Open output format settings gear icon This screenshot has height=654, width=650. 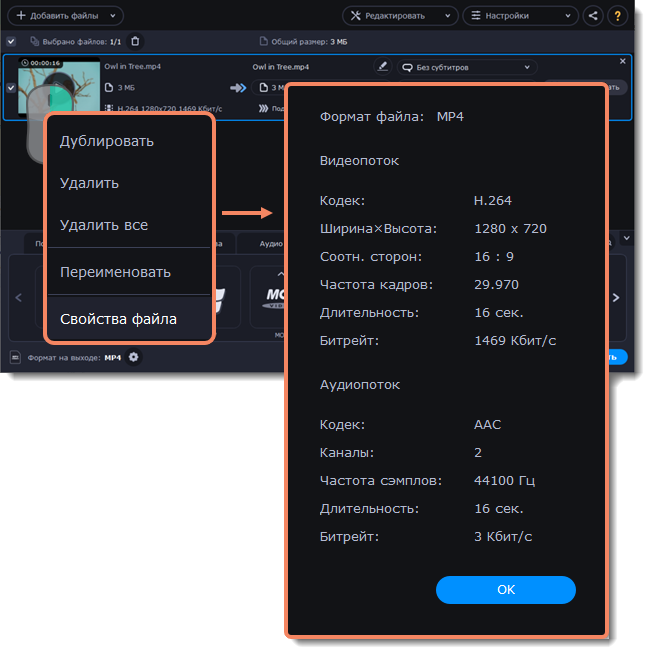tap(134, 357)
